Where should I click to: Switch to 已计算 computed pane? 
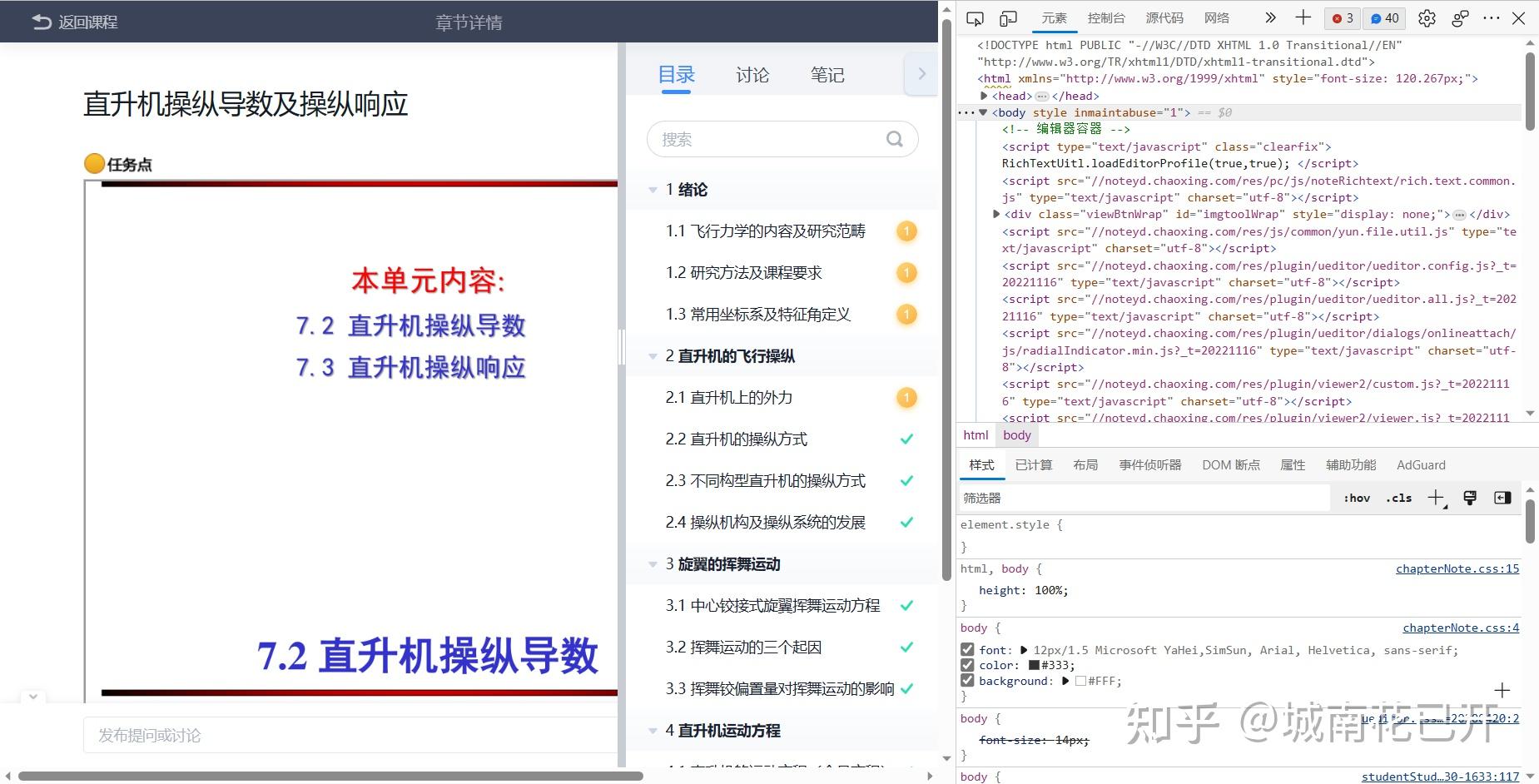pyautogui.click(x=1034, y=465)
